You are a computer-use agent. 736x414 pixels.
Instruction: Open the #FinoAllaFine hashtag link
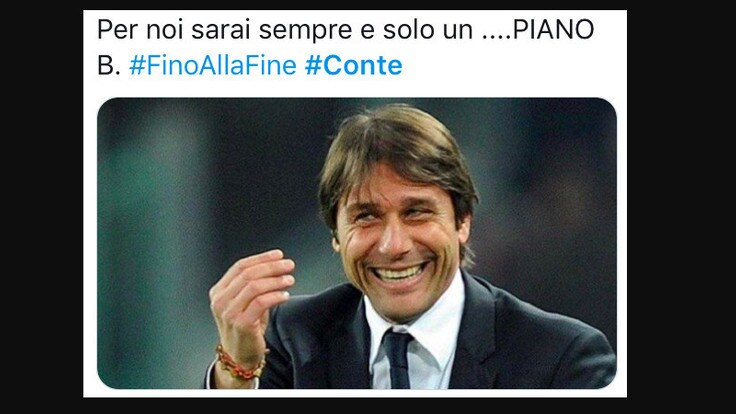[x=213, y=65]
